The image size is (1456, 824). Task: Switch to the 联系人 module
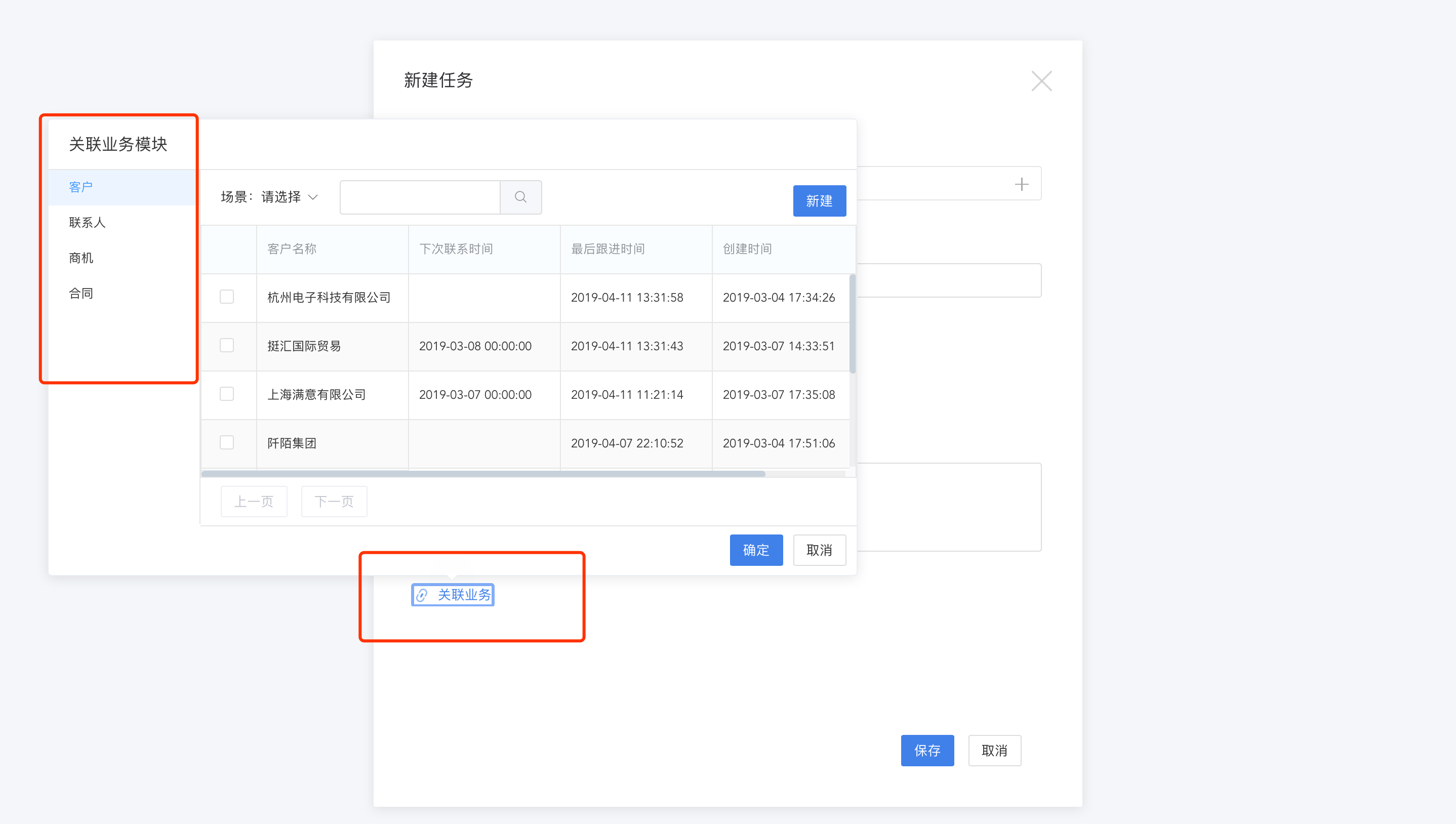tap(122, 222)
